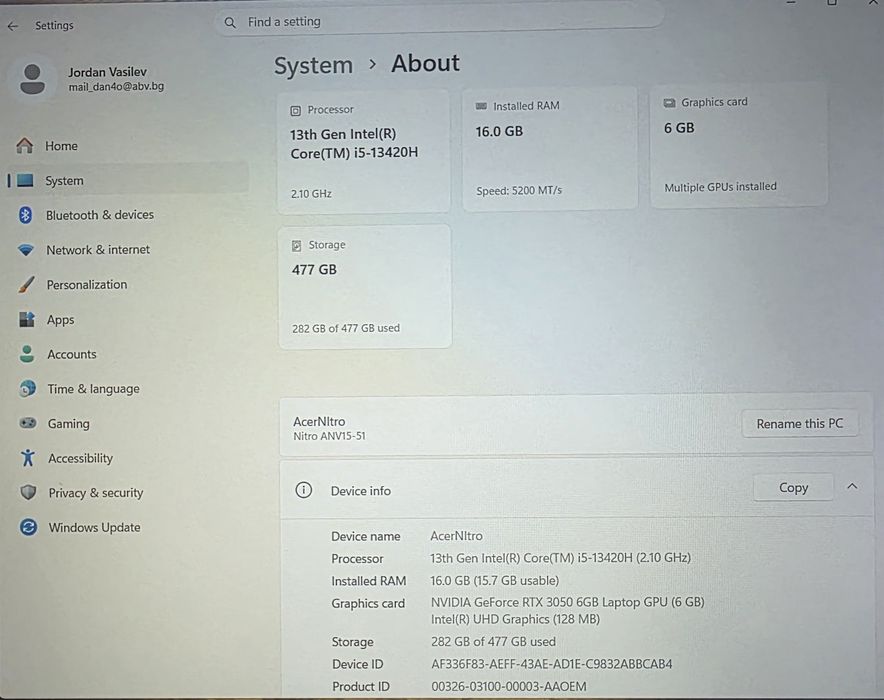This screenshot has width=884, height=700.
Task: Click the Time & language globe icon
Action: 27,389
